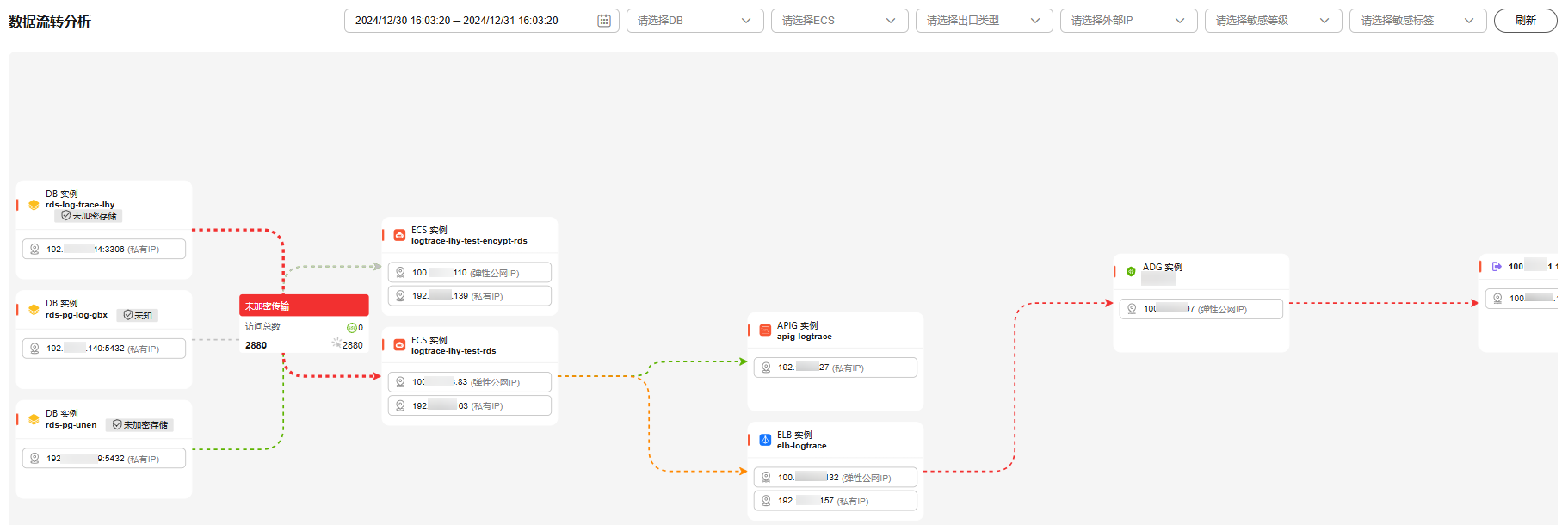Viewport: 1568px width, 525px height.
Task: Expand the 请选择外部IP dropdown
Action: [x=1128, y=21]
